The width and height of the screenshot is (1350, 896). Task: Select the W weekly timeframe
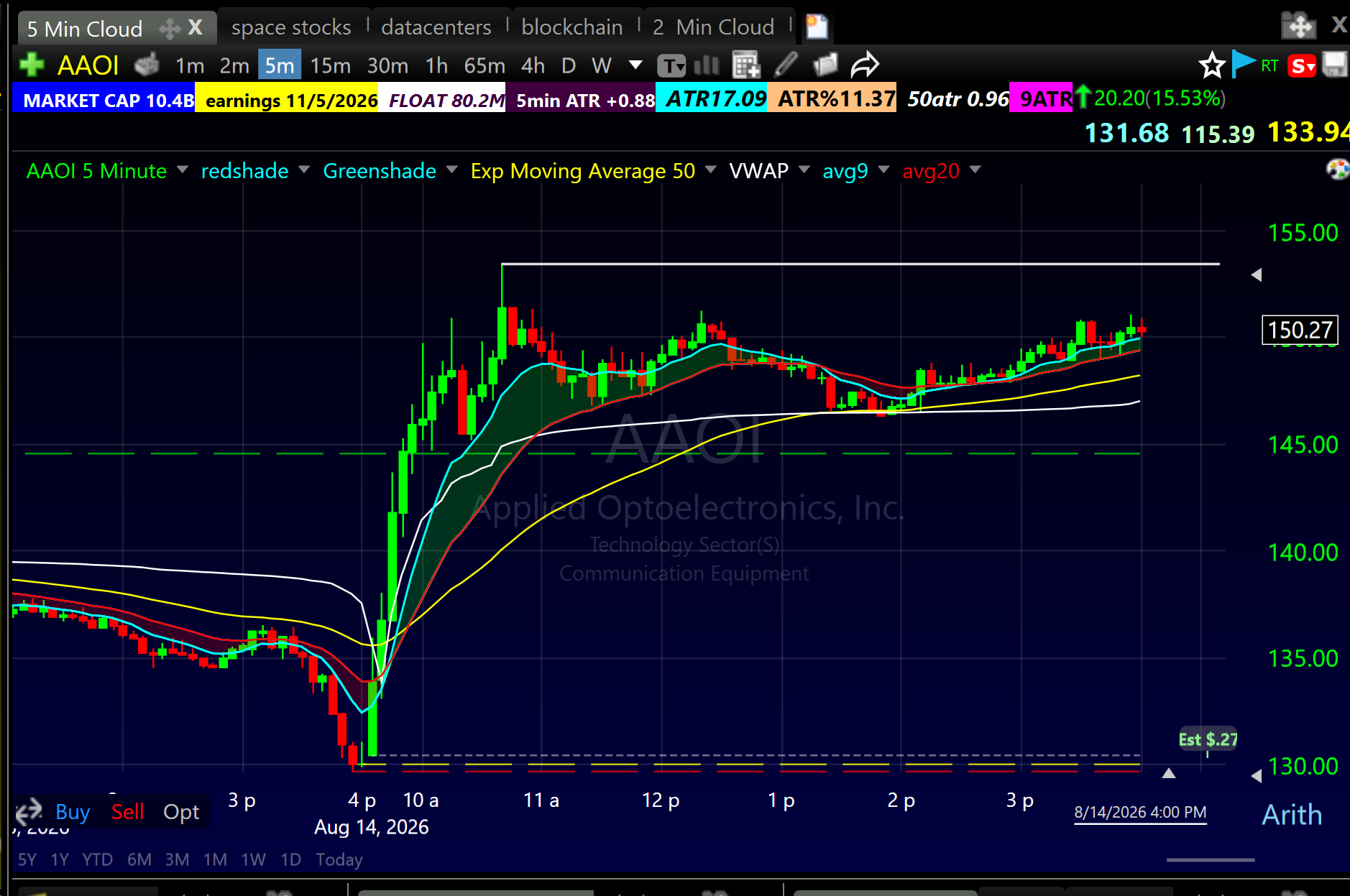pos(602,66)
